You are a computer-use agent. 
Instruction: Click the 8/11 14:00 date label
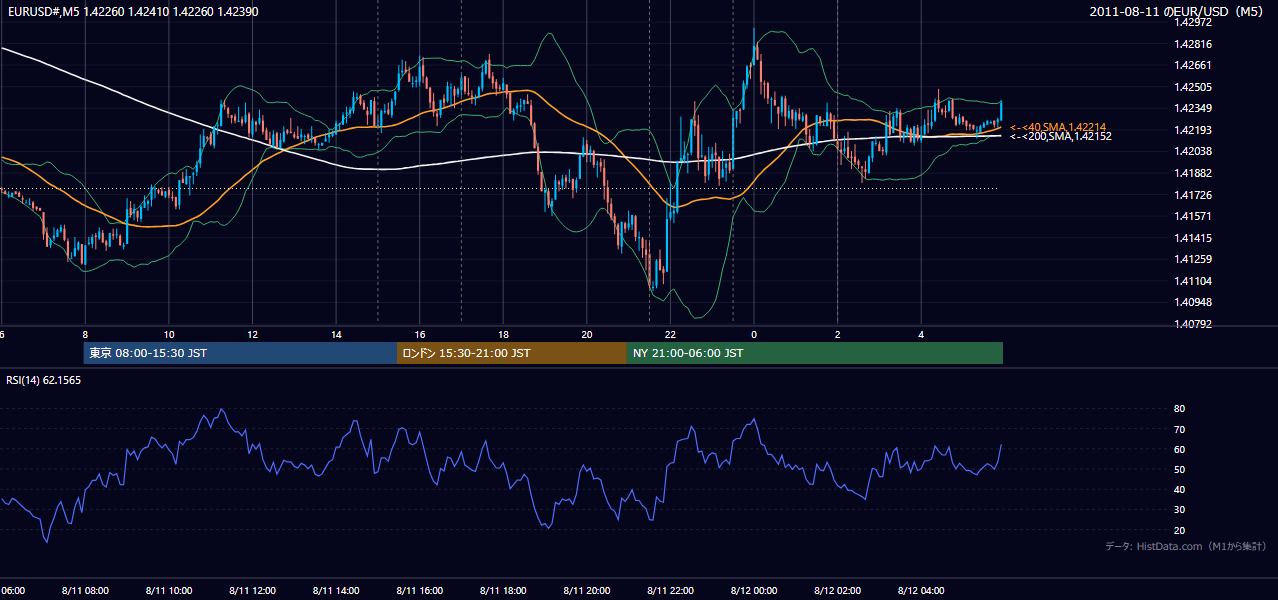tap(336, 591)
